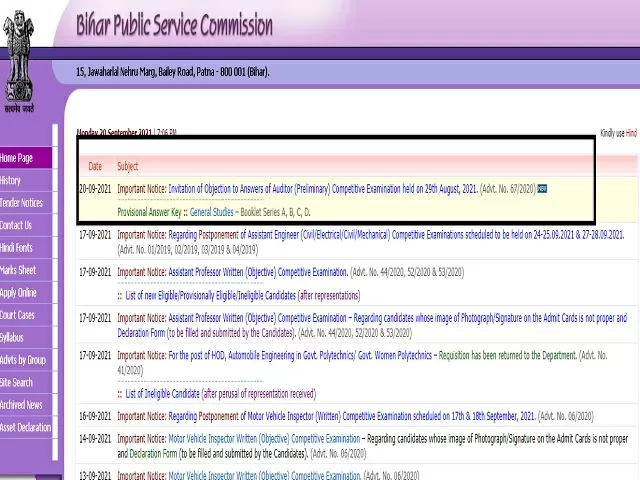
Task: Go to Archived News sidebar item
Action: pyautogui.click(x=22, y=405)
